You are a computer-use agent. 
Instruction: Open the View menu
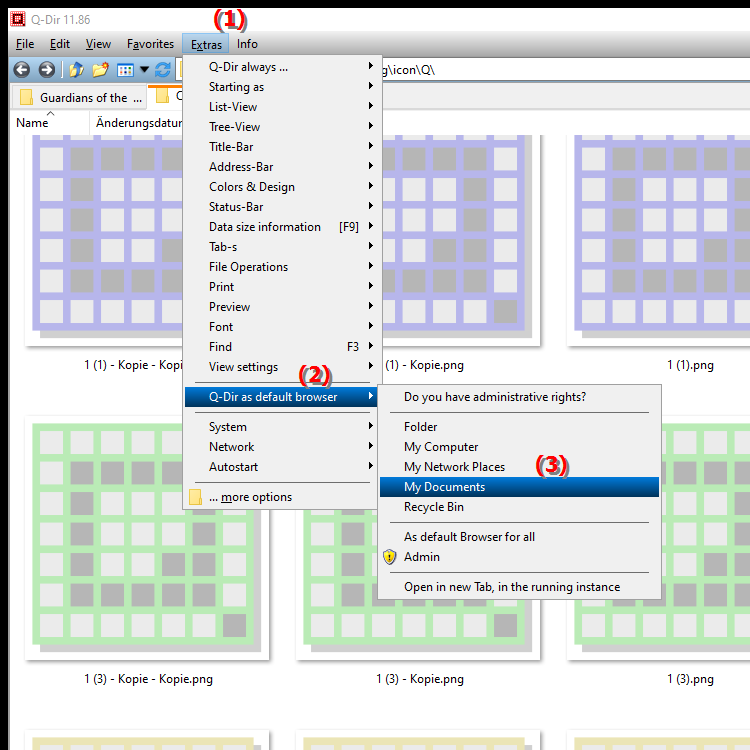point(98,44)
